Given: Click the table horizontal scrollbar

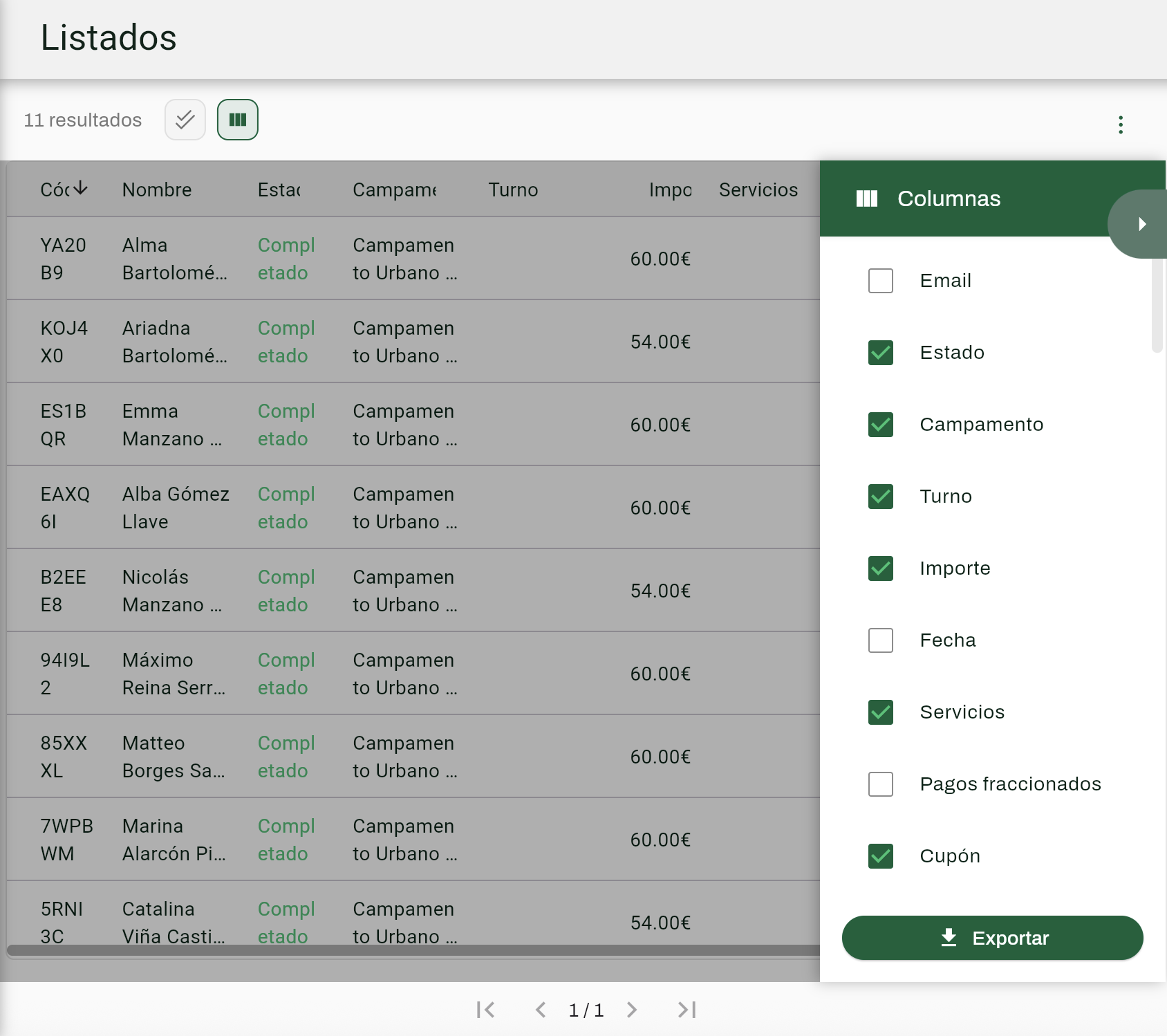Looking at the screenshot, I should (413, 950).
